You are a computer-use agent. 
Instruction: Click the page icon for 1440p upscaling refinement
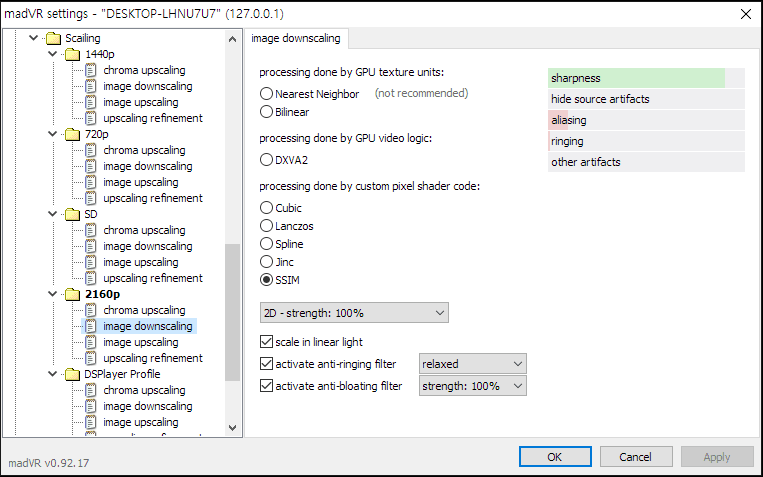click(91, 118)
